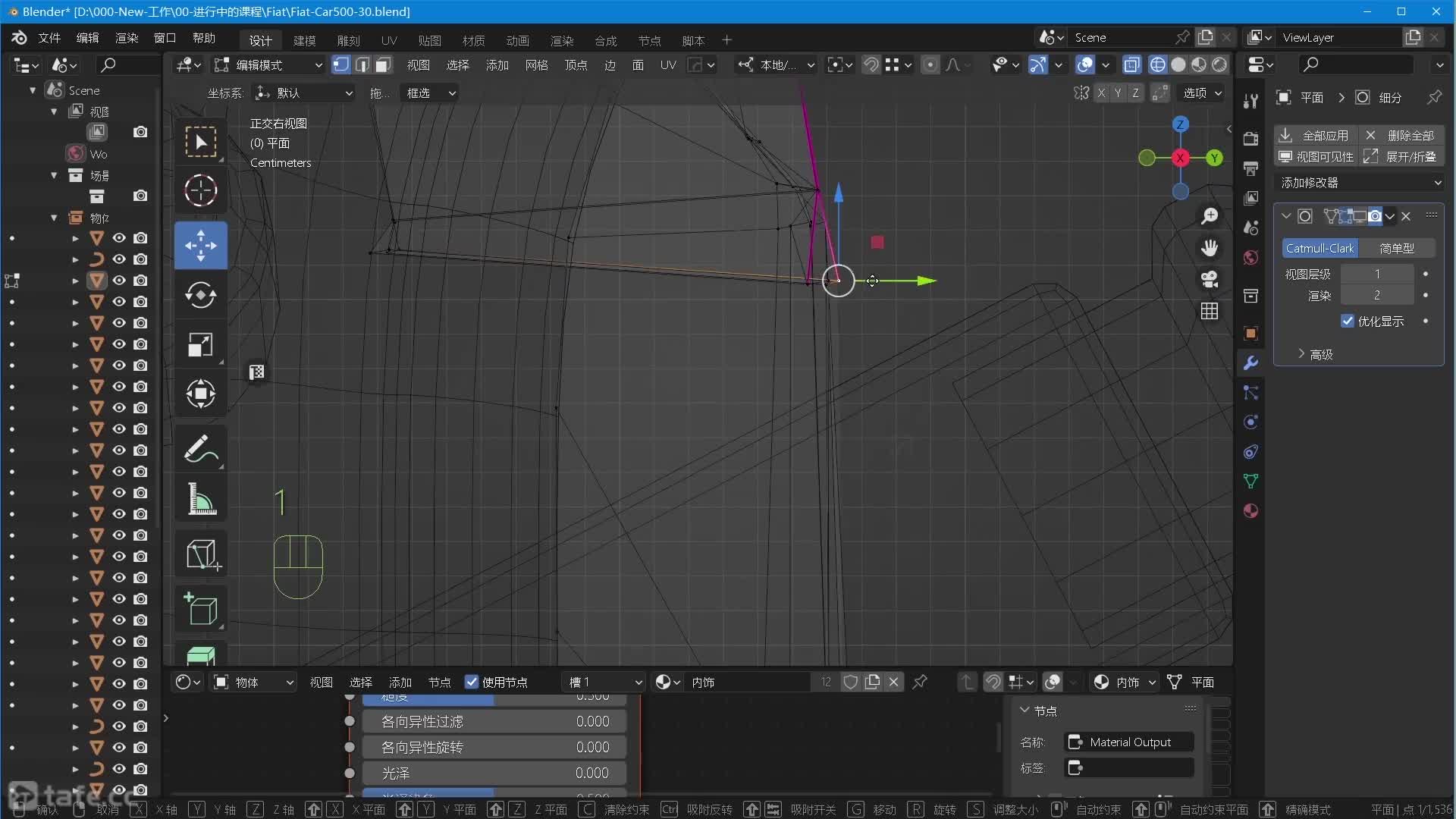1456x819 pixels.
Task: Click the 展开/折叠 button
Action: [1401, 156]
